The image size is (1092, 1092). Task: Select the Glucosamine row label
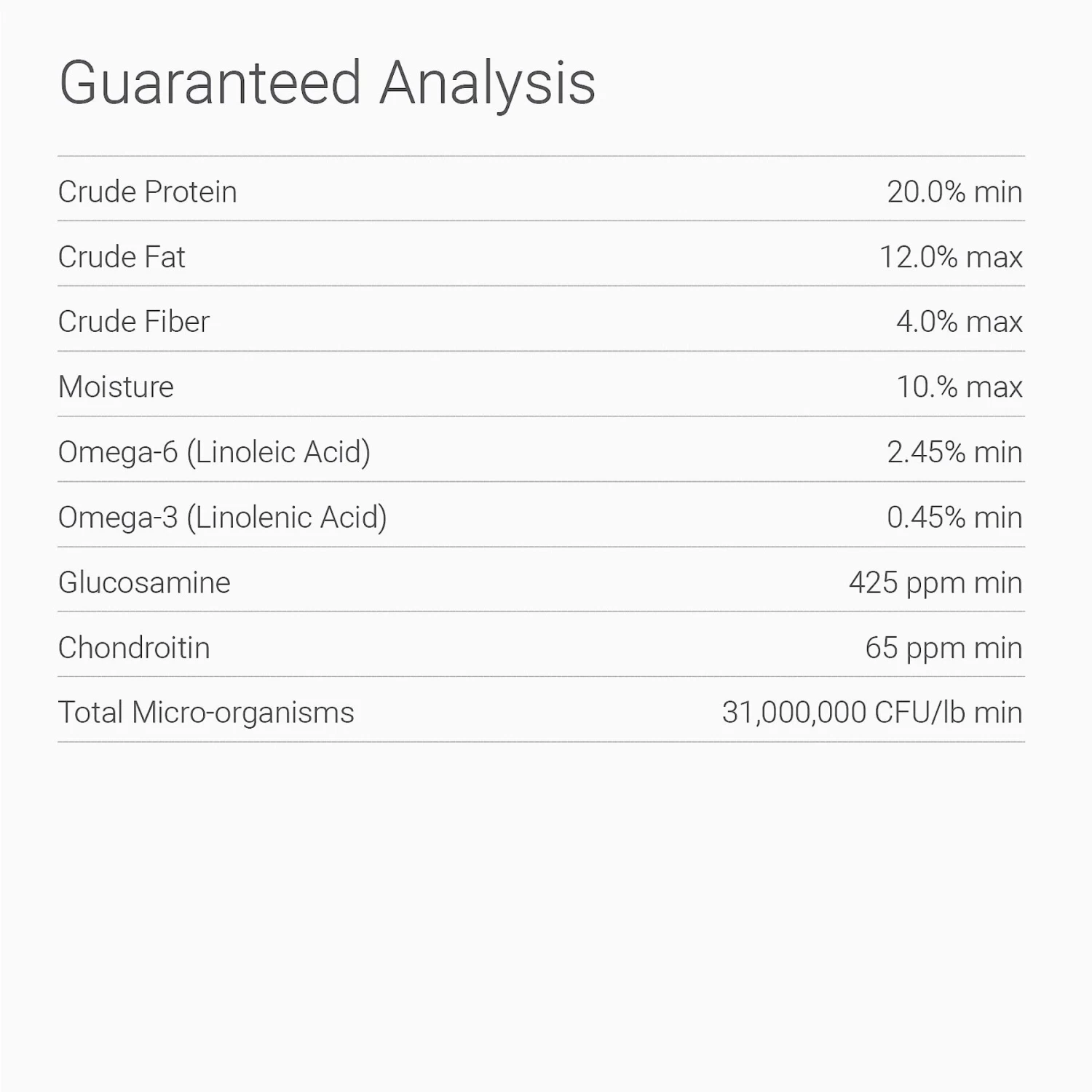pos(144,582)
